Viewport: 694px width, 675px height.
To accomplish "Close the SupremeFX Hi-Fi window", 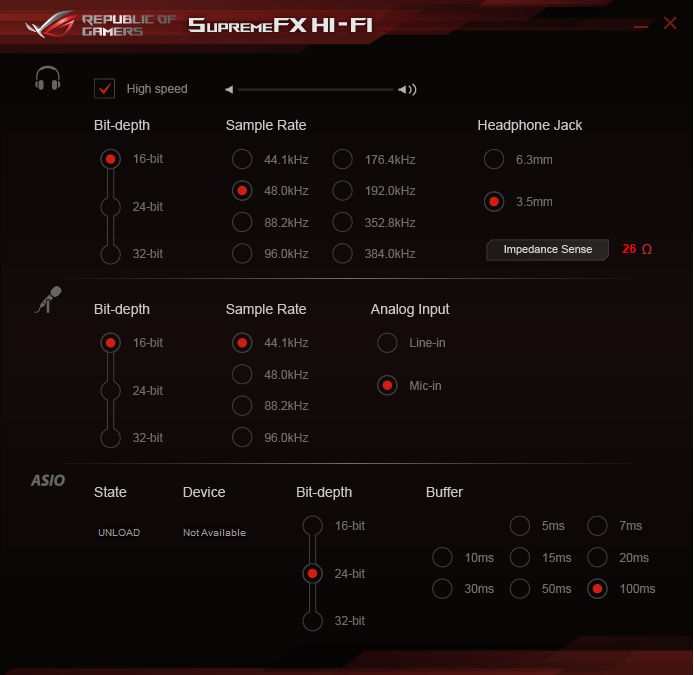I will [670, 23].
